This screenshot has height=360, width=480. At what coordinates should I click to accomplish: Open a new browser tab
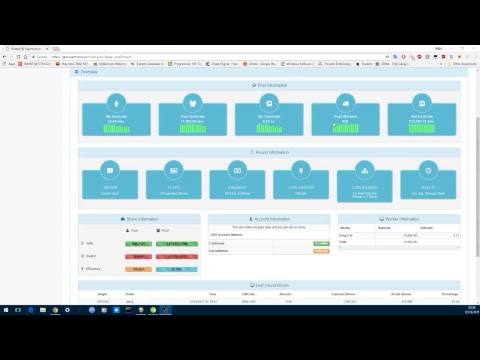click(56, 49)
